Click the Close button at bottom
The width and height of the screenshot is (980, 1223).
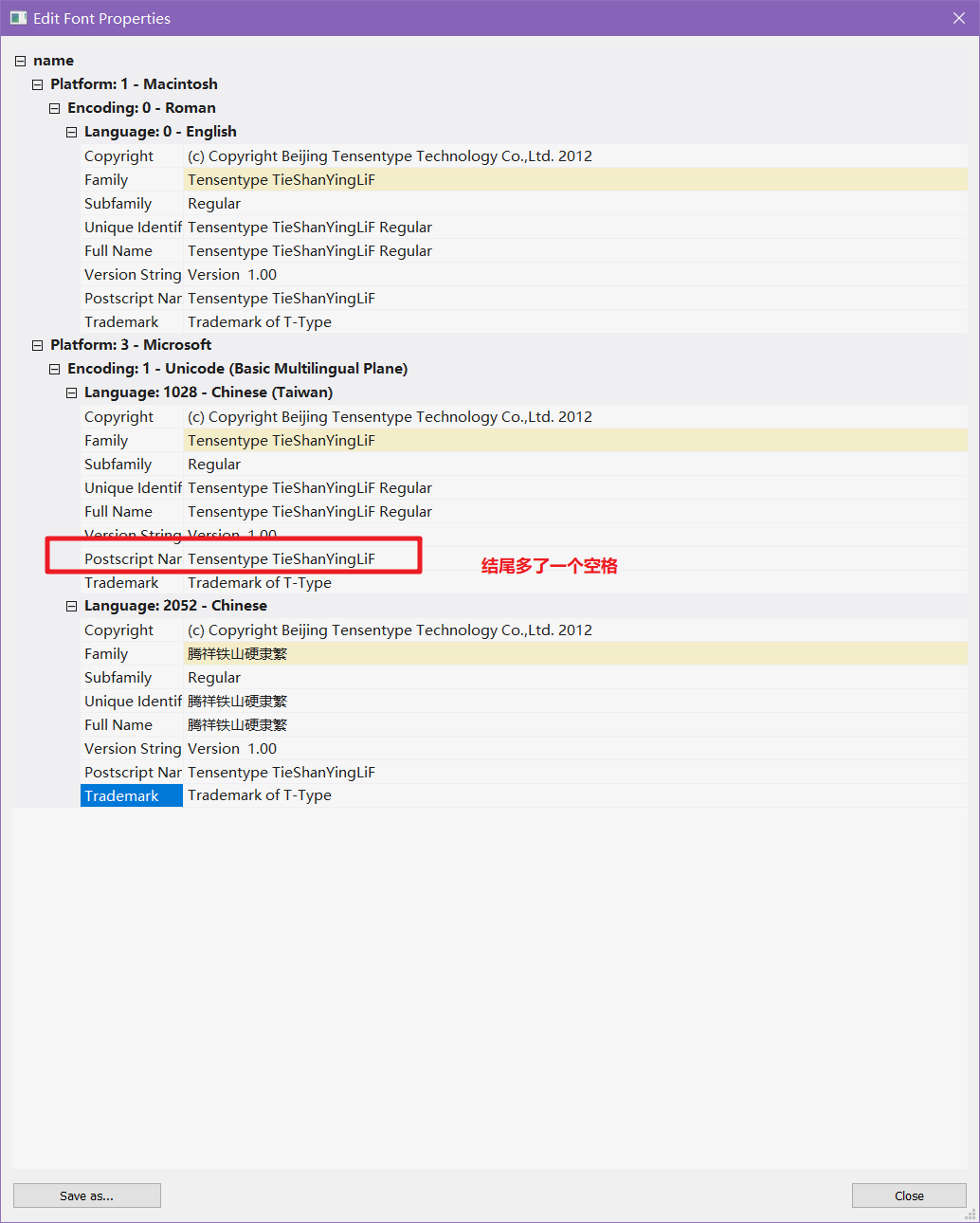909,1196
